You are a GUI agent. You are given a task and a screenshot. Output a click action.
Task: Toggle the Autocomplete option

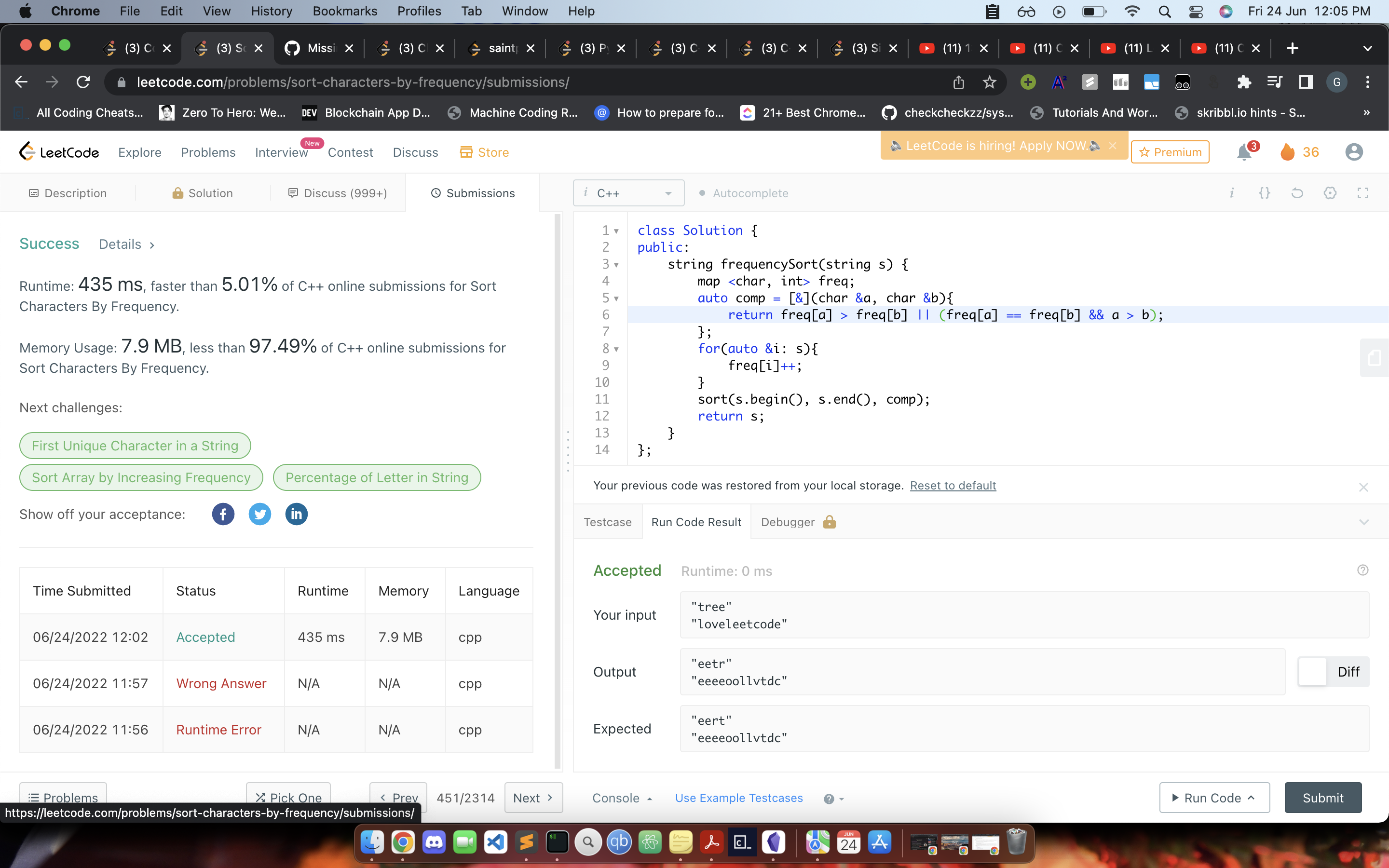pos(743,193)
